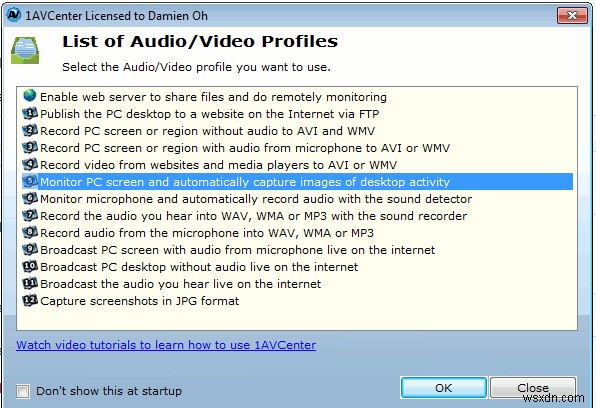Click the number 12 icon for JPG screenshots
Viewport: 596px width, 408px height.
(x=30, y=300)
